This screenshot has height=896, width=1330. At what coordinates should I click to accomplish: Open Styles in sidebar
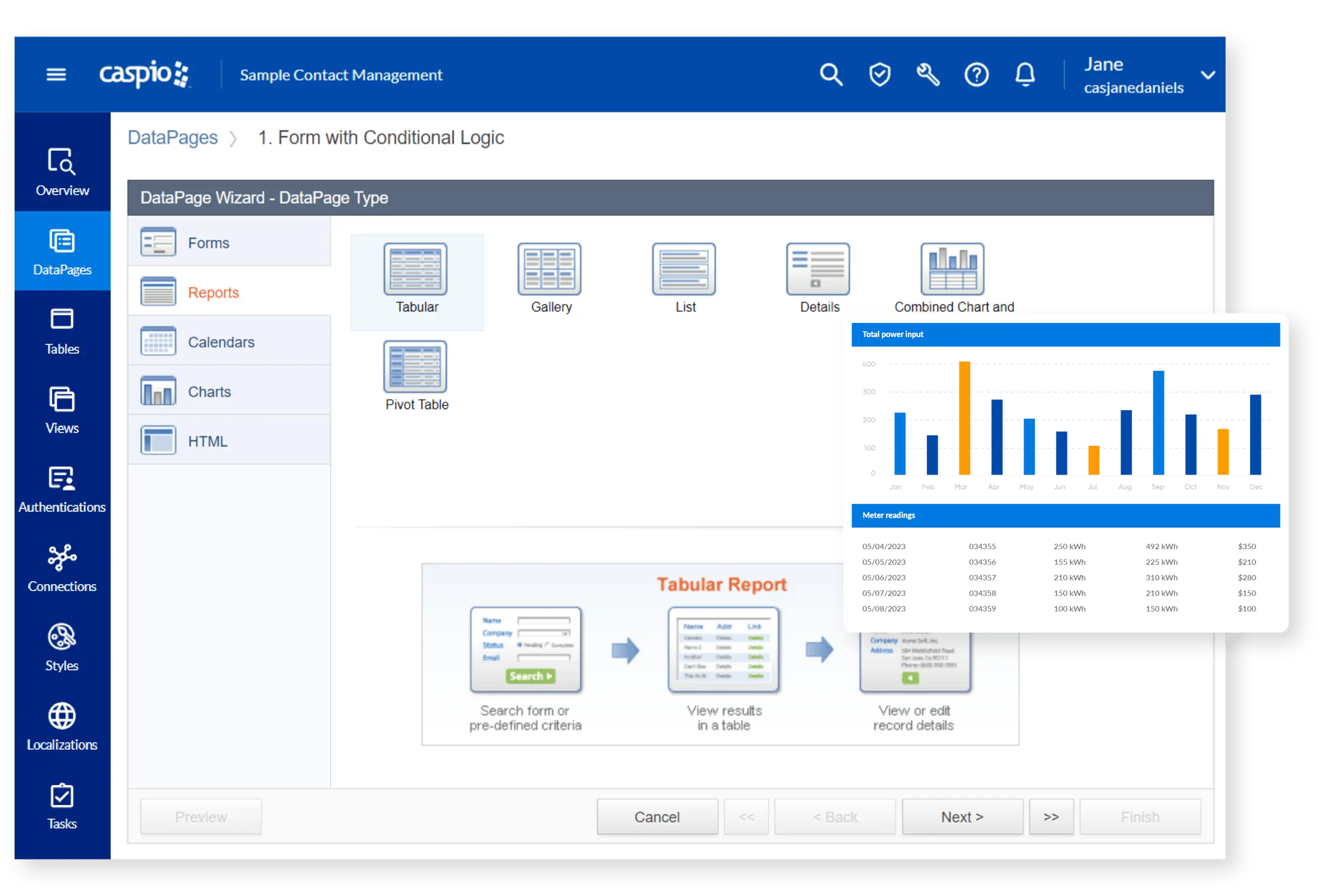pos(63,647)
